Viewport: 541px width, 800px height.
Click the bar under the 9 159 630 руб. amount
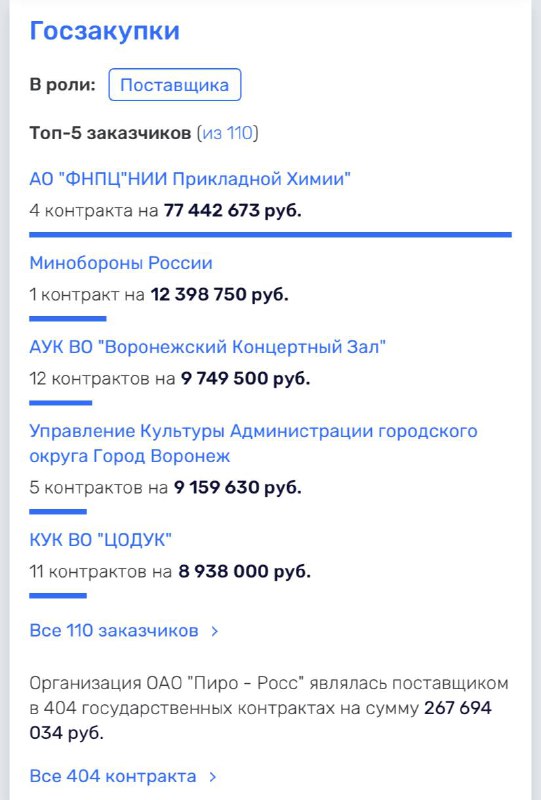[58, 511]
